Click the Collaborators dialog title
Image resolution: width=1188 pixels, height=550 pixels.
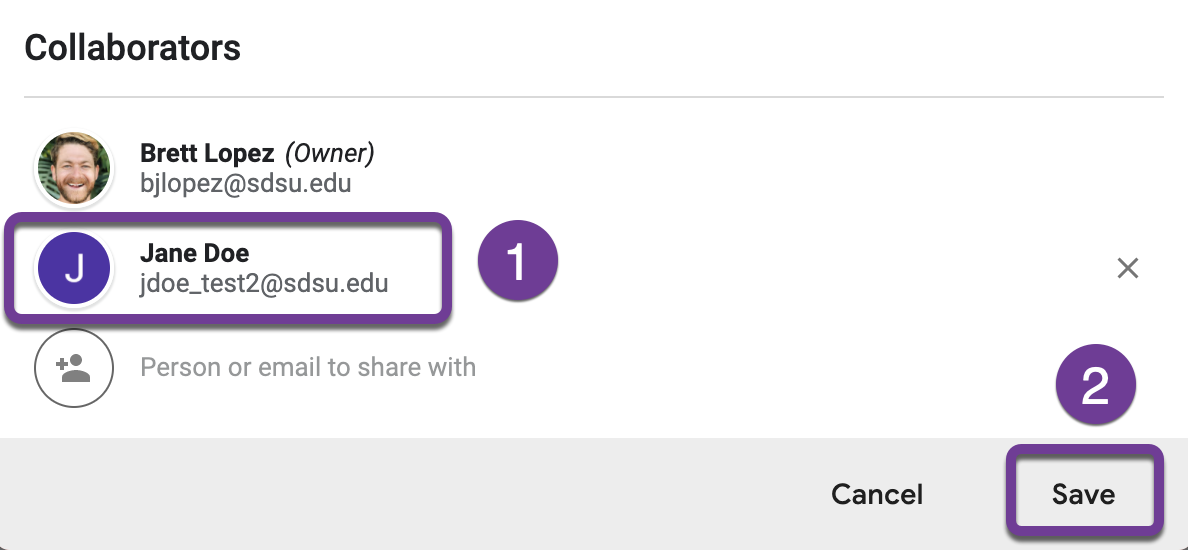coord(132,47)
